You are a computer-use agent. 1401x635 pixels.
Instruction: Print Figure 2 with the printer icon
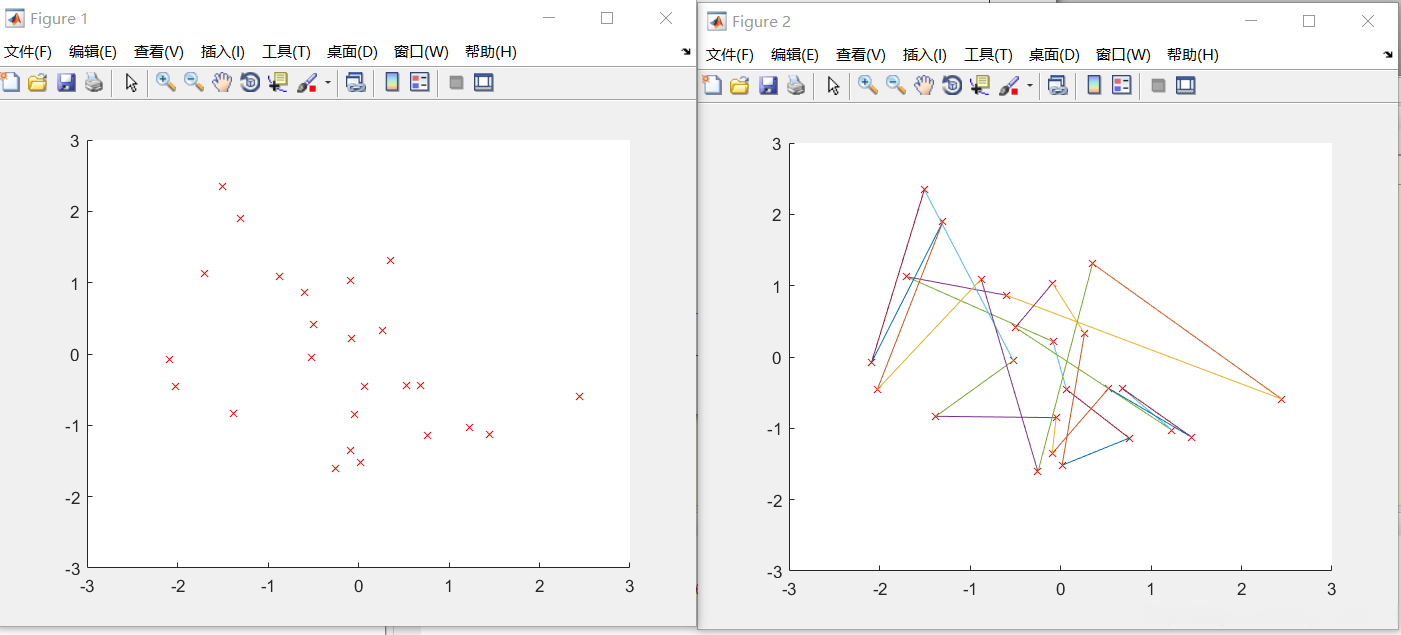click(x=796, y=86)
